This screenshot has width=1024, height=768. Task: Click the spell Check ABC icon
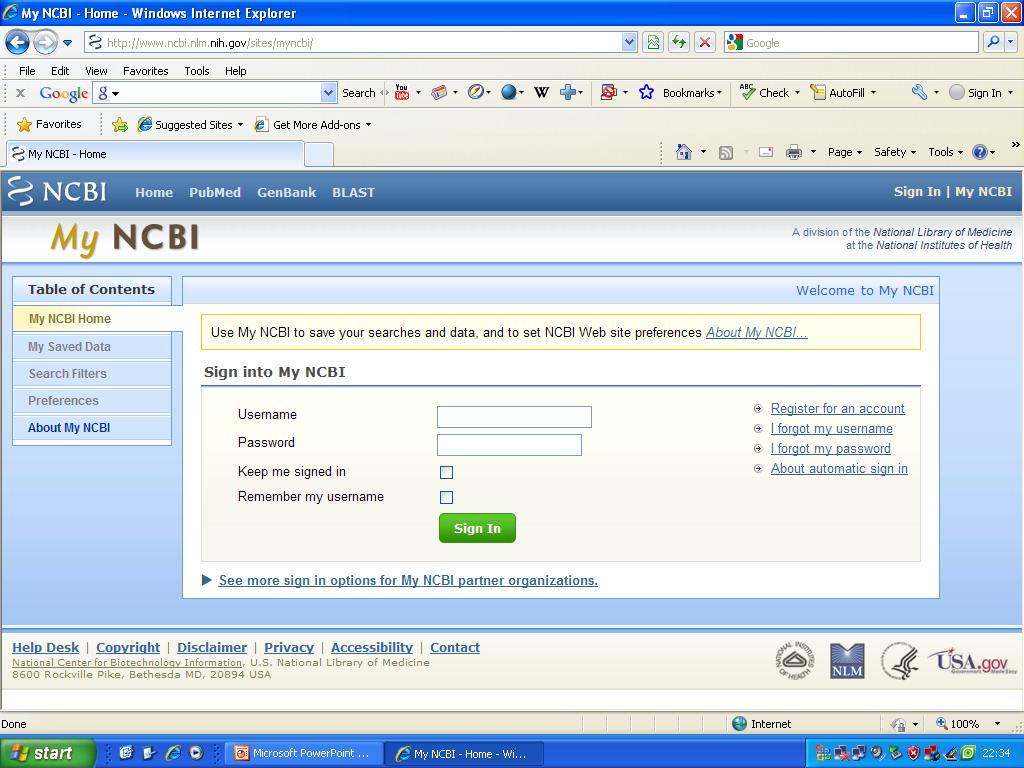point(748,92)
